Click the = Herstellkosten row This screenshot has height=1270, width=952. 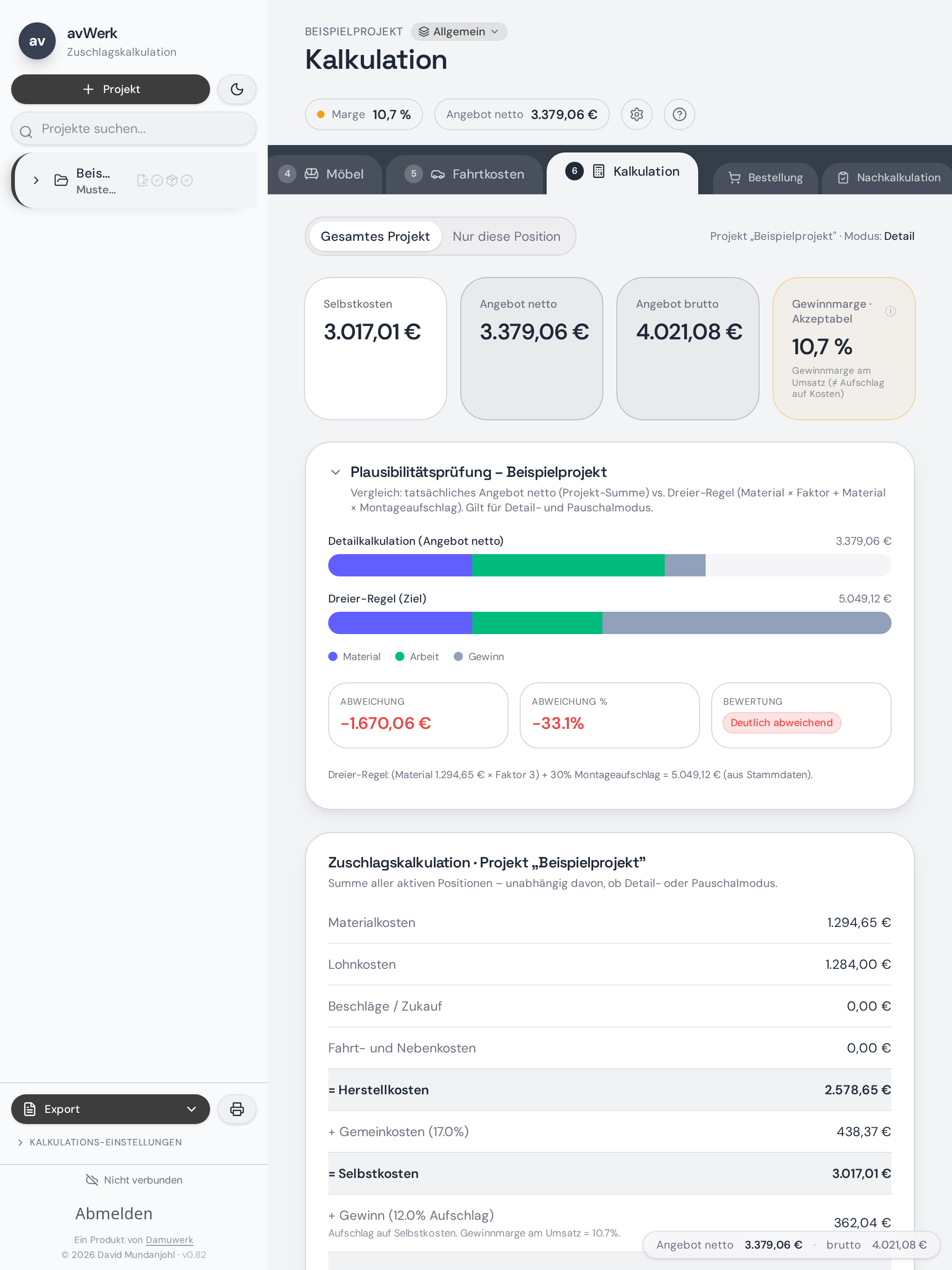coord(609,1089)
